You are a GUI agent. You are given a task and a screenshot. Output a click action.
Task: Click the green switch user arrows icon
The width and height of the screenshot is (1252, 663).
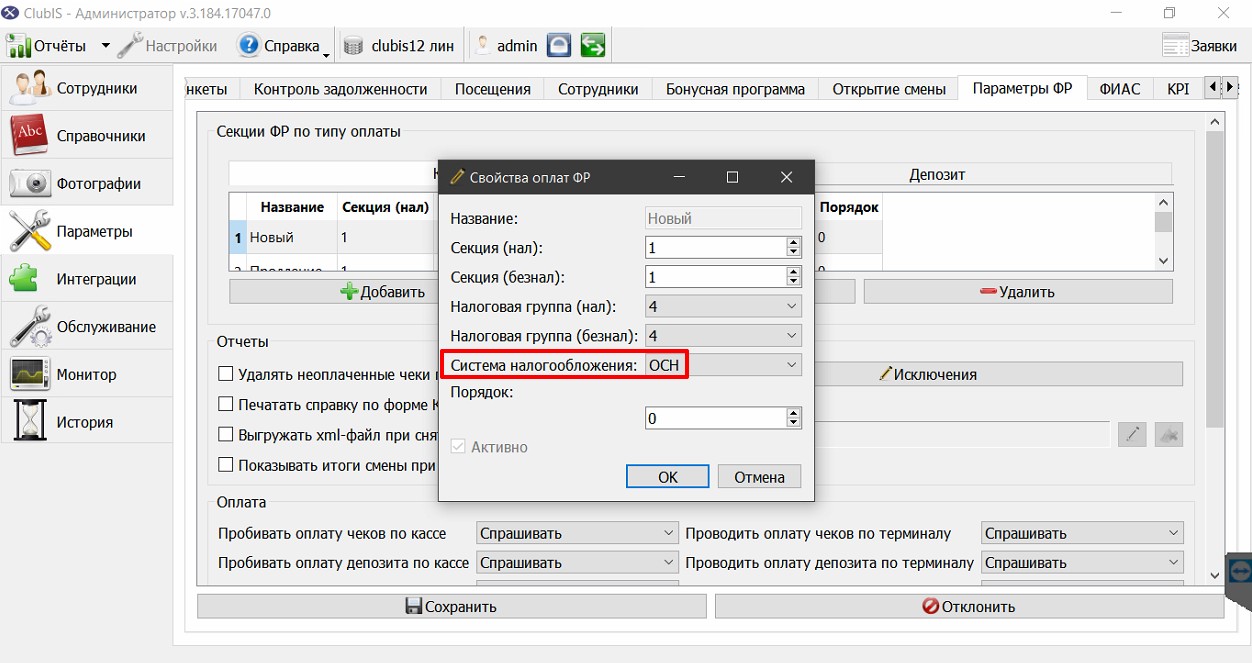(x=593, y=45)
